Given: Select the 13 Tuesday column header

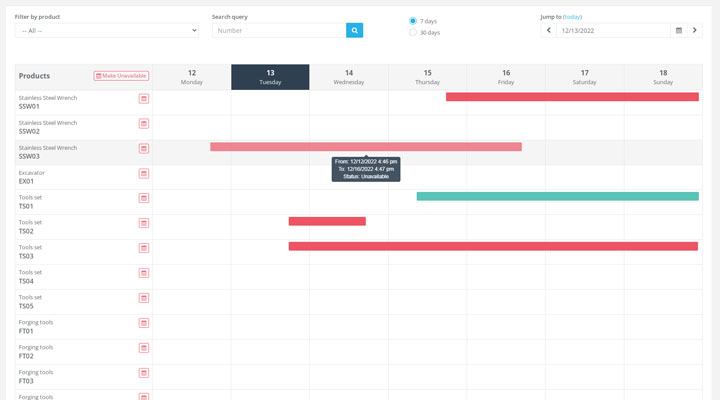Looking at the screenshot, I should [x=270, y=77].
